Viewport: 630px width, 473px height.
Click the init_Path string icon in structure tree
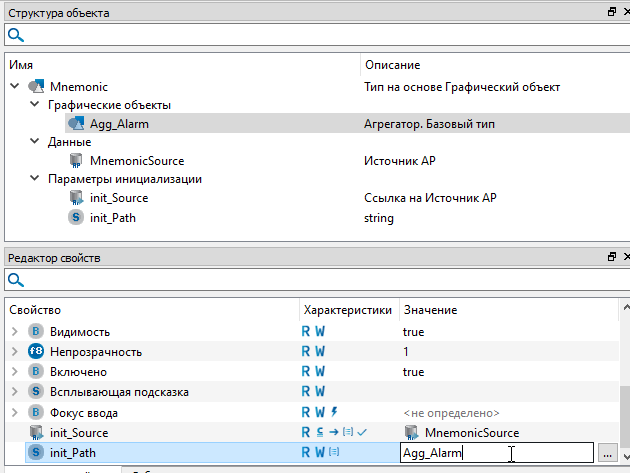click(75, 217)
